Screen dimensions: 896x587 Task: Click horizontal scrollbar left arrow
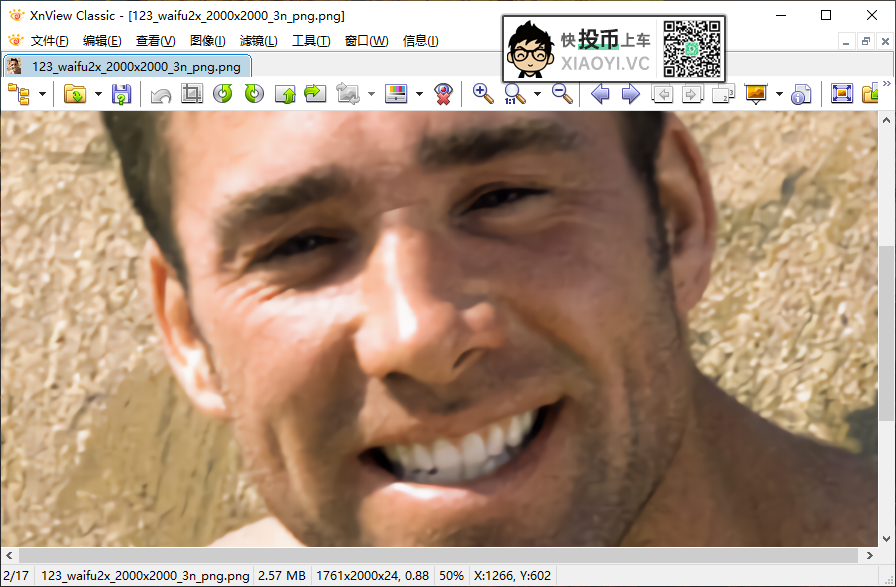(9, 555)
